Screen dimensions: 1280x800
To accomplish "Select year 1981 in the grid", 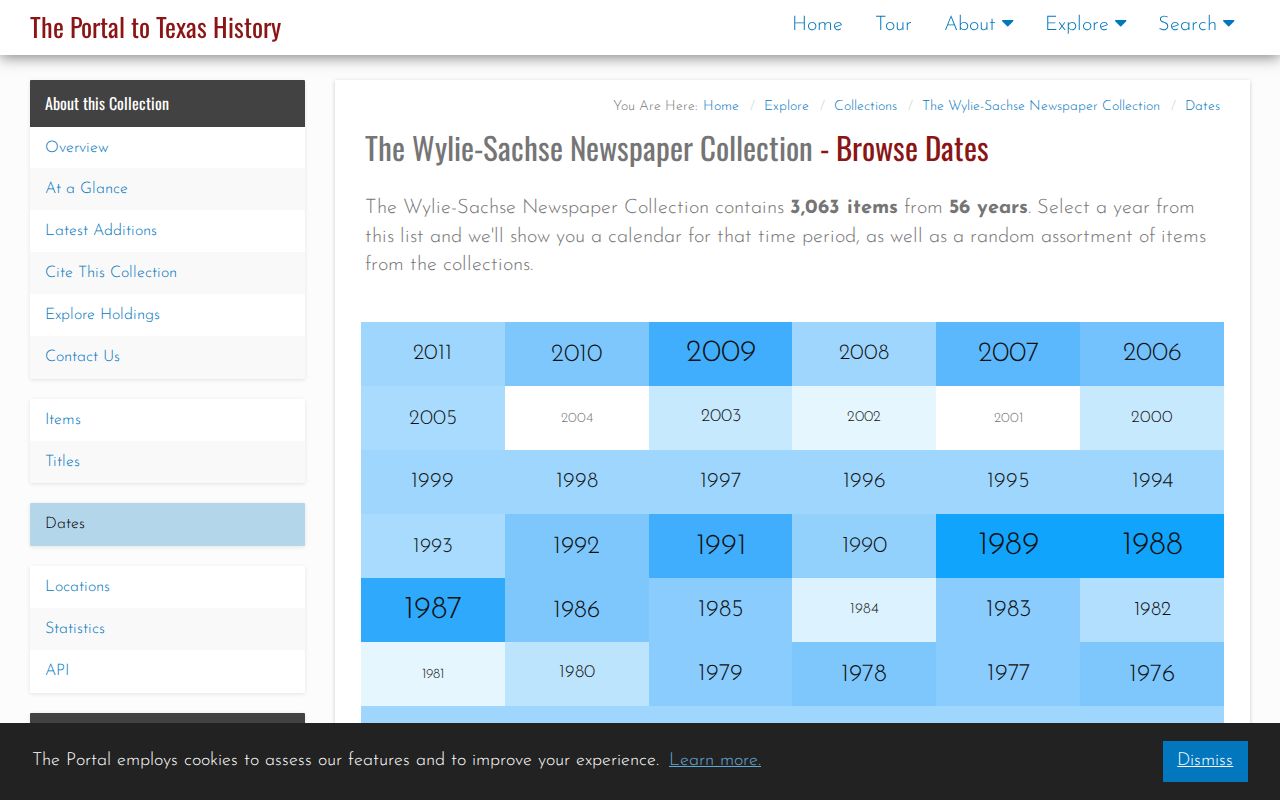I will click(x=433, y=673).
